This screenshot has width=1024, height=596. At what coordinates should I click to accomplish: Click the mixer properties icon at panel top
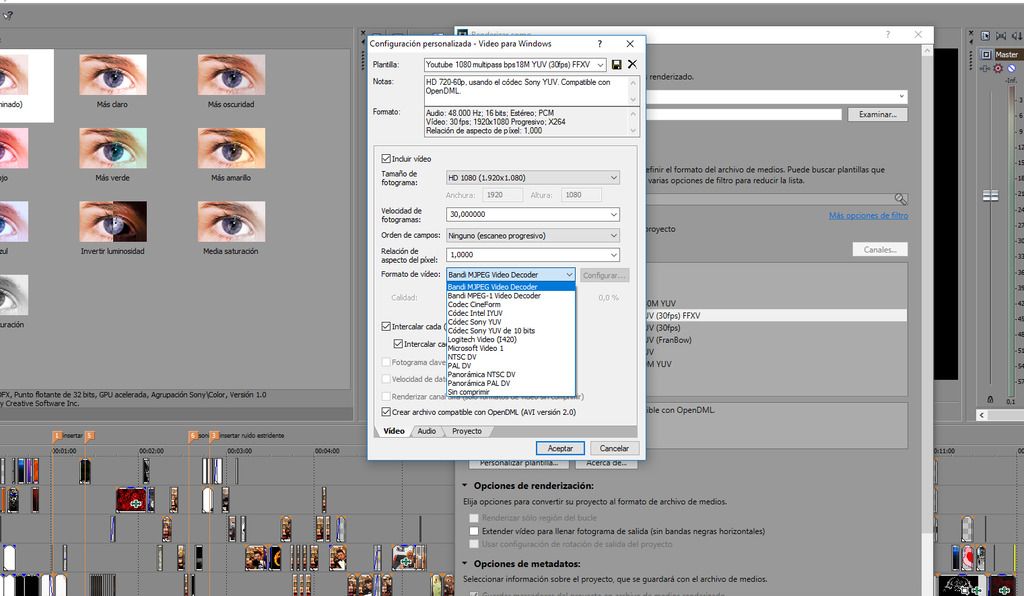(x=985, y=36)
